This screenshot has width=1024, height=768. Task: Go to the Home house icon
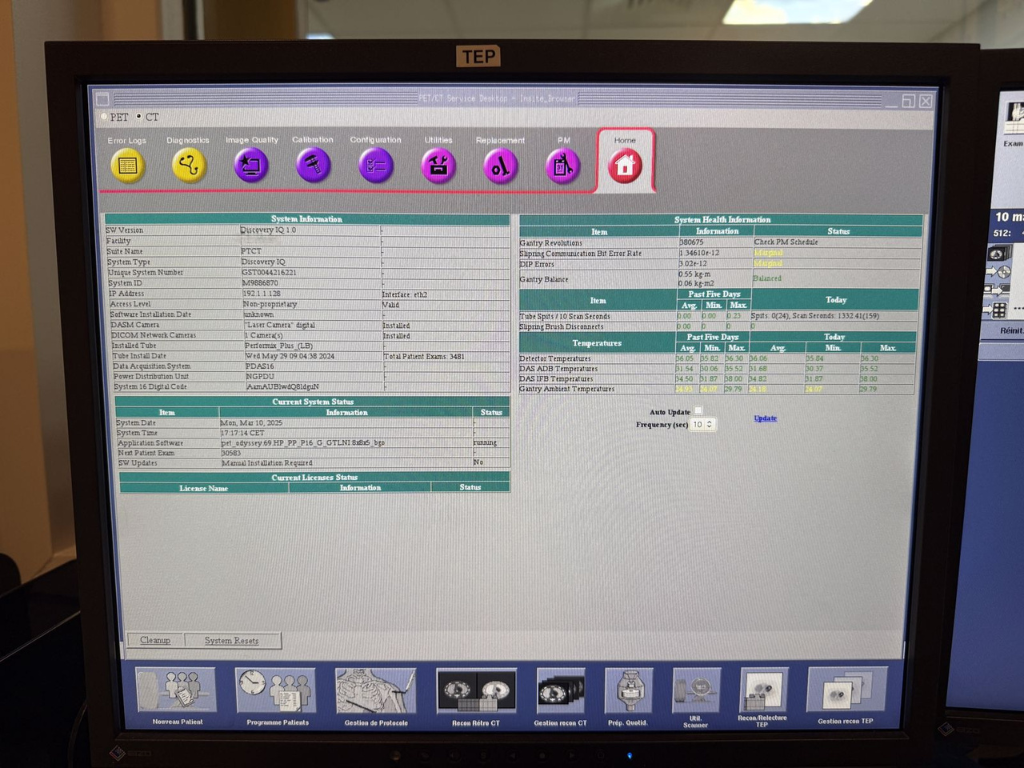pyautogui.click(x=625, y=165)
